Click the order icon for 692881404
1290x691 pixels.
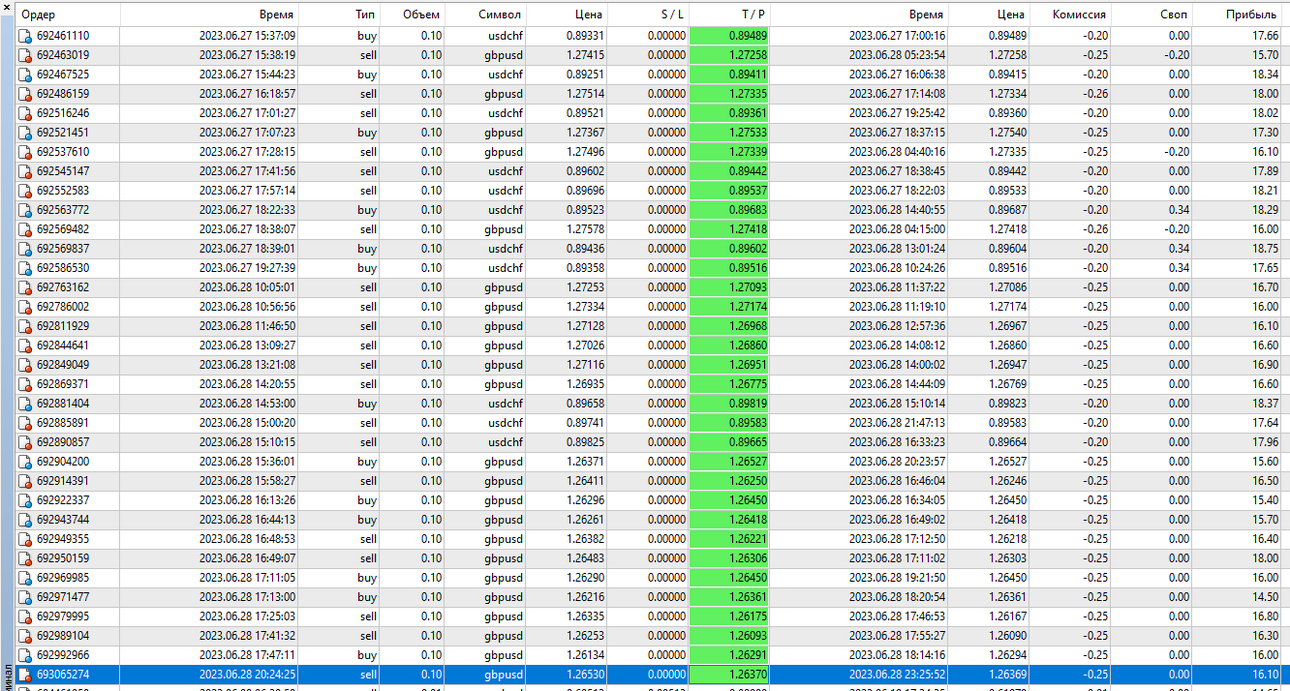click(x=25, y=403)
